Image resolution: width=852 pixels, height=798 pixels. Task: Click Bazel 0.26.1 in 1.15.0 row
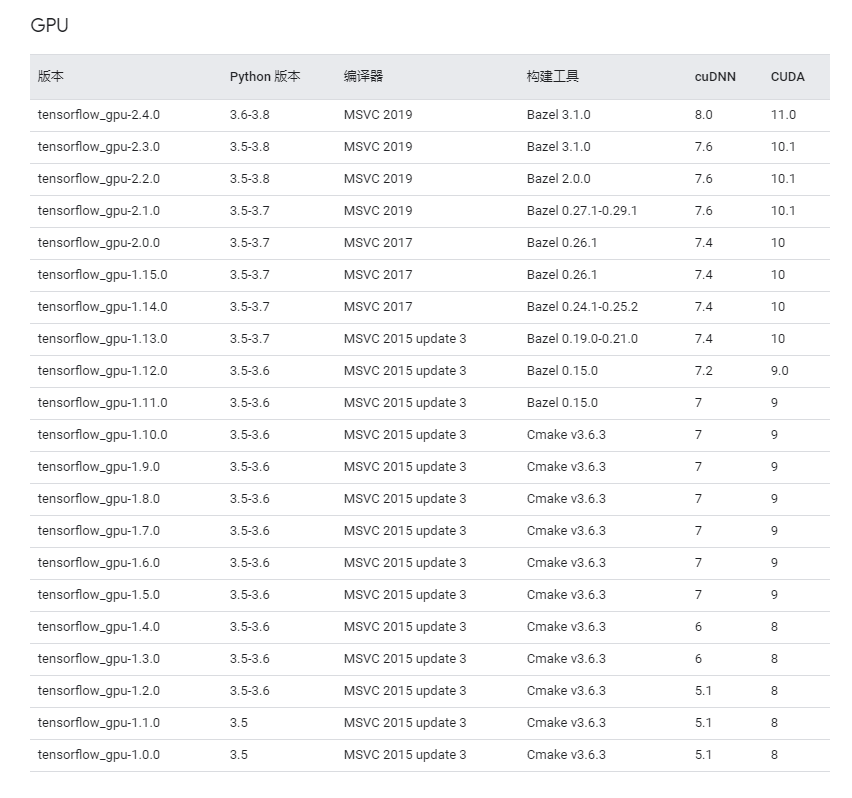point(562,275)
